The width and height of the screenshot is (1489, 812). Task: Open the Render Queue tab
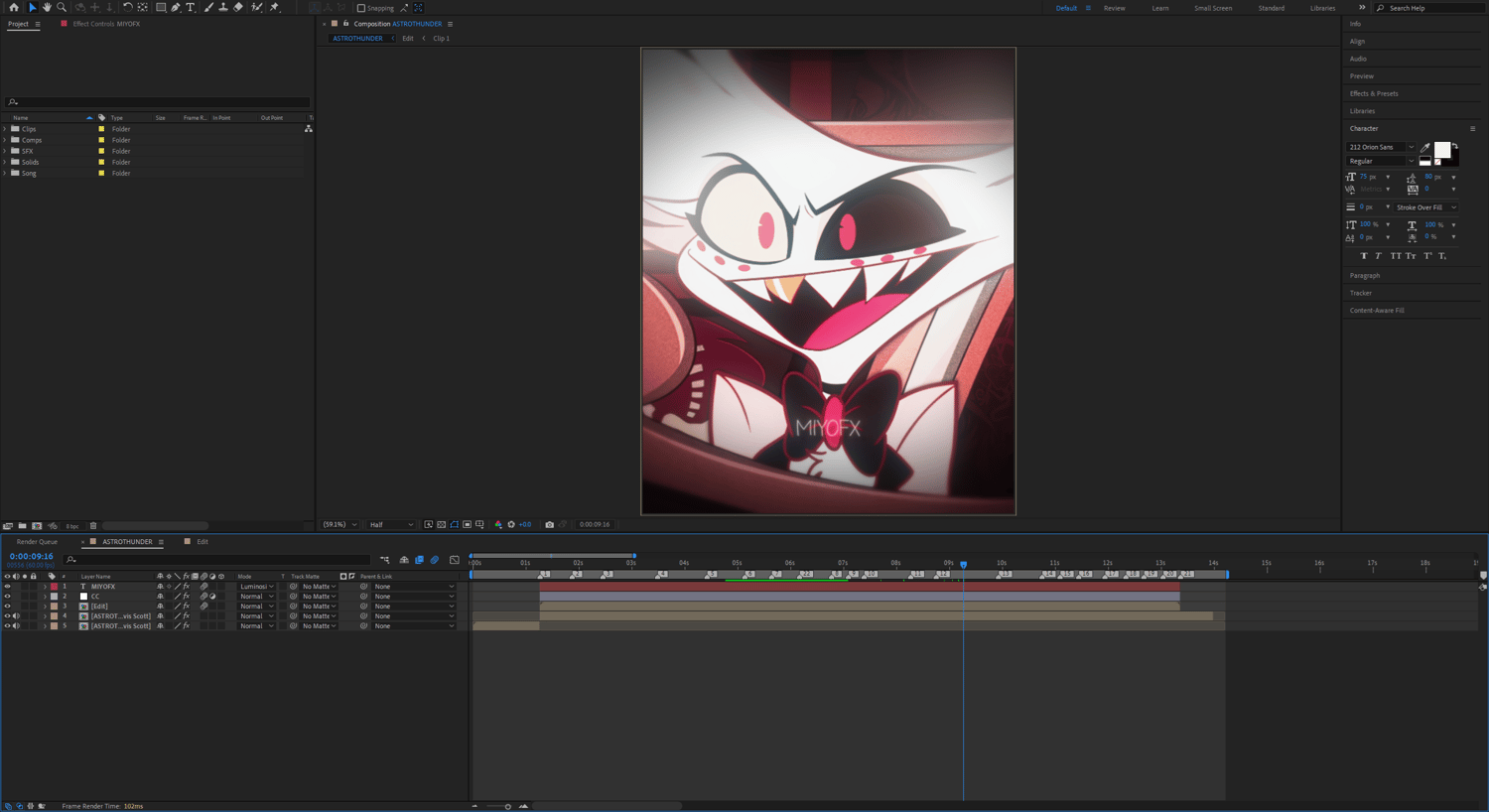37,542
